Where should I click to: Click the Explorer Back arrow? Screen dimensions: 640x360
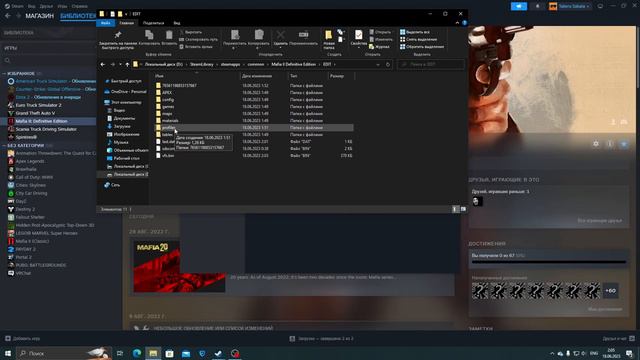pos(103,64)
